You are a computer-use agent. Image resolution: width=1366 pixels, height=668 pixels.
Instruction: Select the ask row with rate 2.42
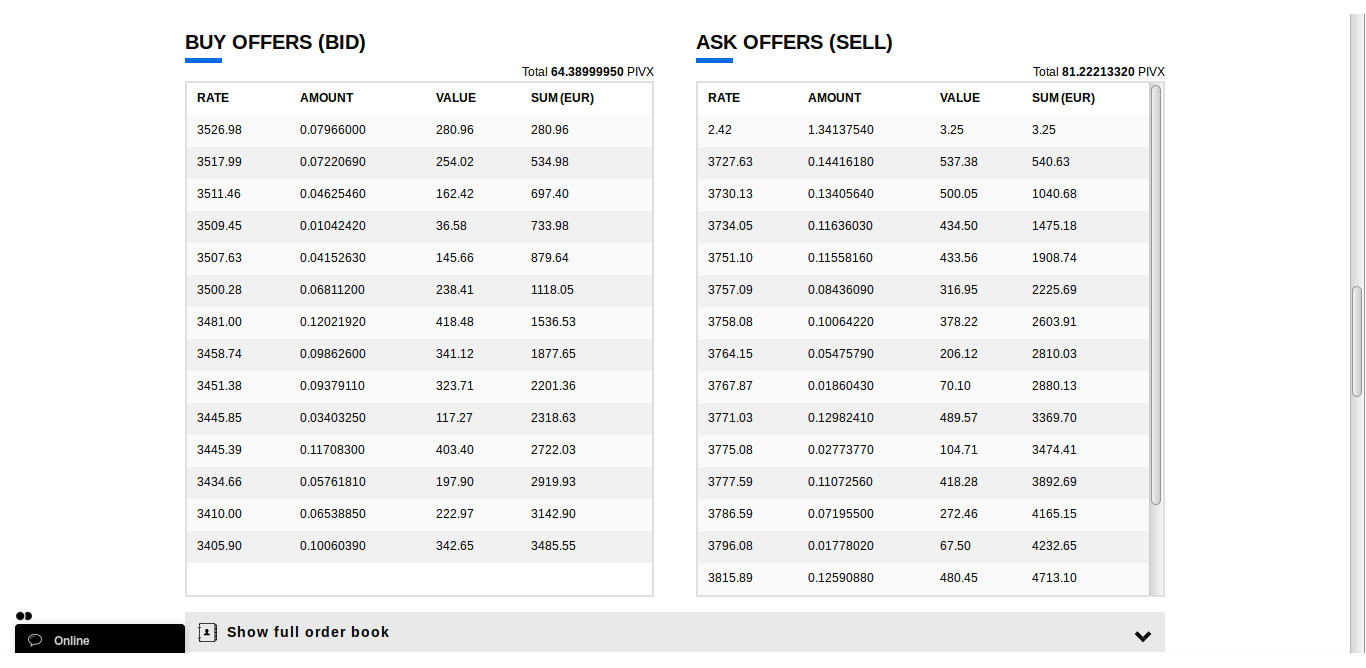click(x=923, y=130)
